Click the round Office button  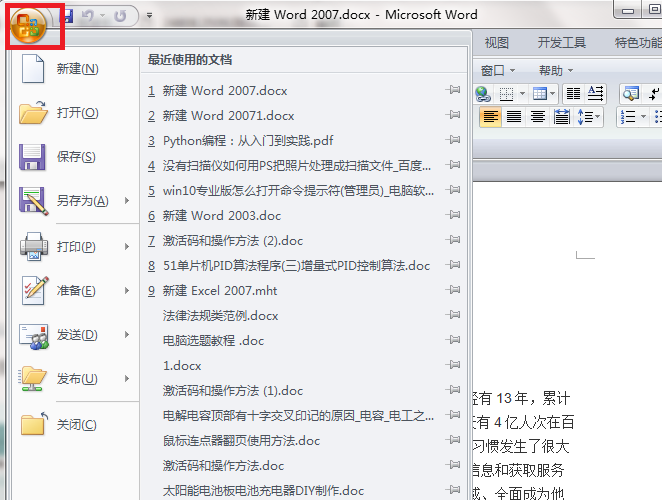28,25
